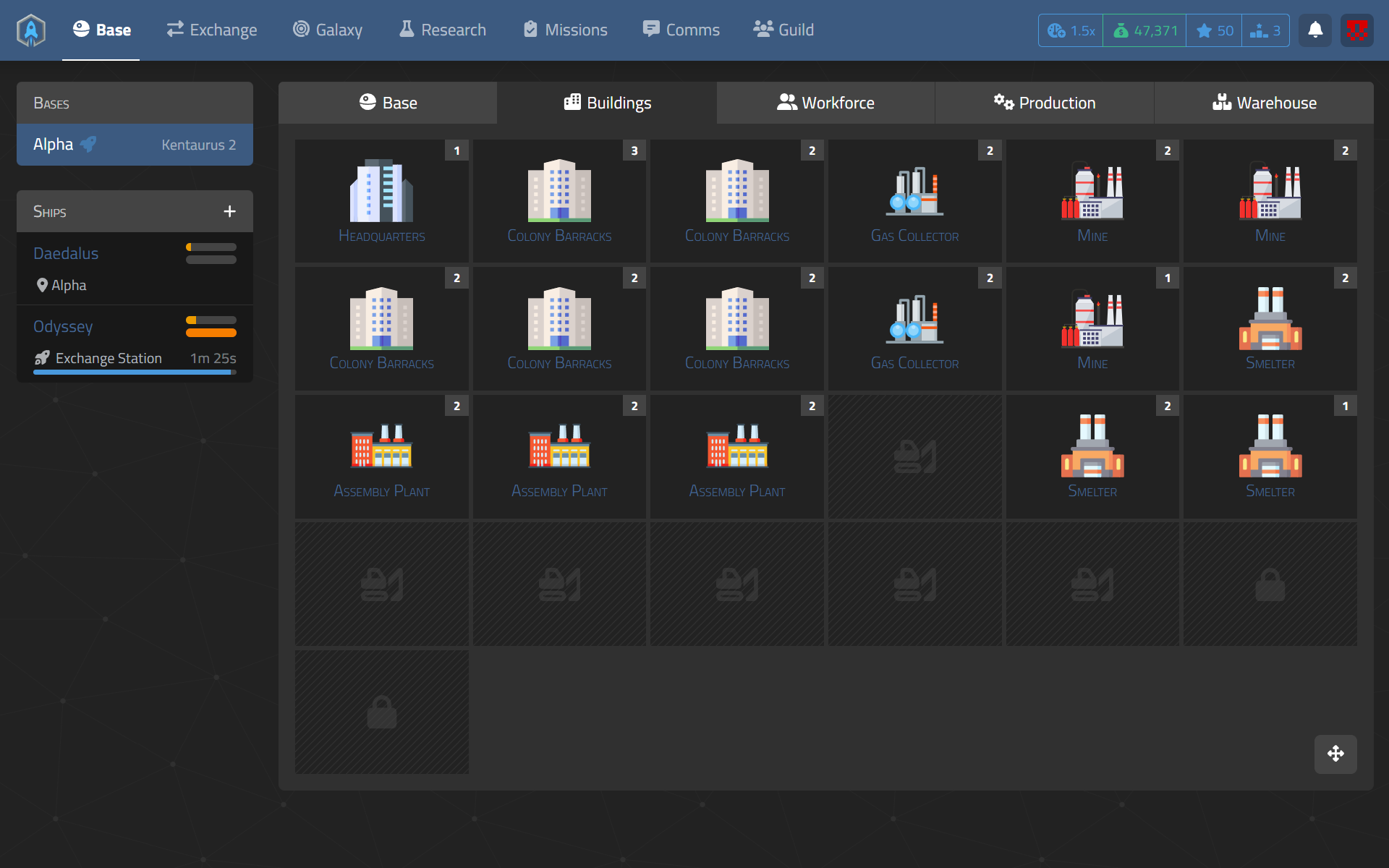Click the Odyssey flight progress bar

point(135,373)
